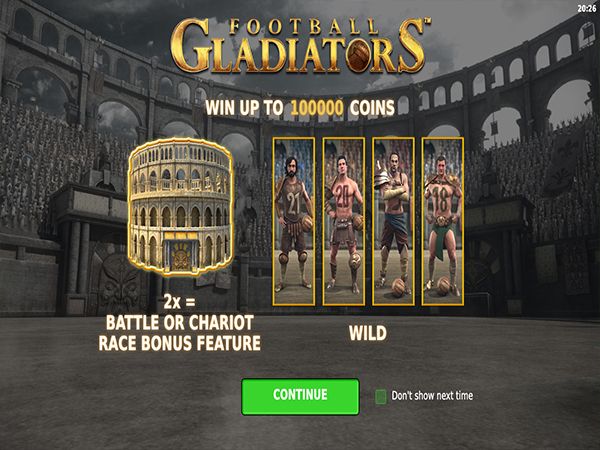The image size is (600, 450).
Task: Click the 20:26 clock display
Action: pyautogui.click(x=587, y=8)
